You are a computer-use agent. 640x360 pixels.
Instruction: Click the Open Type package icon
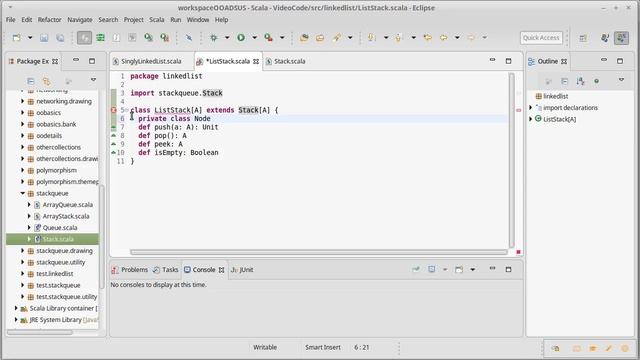(x=304, y=38)
